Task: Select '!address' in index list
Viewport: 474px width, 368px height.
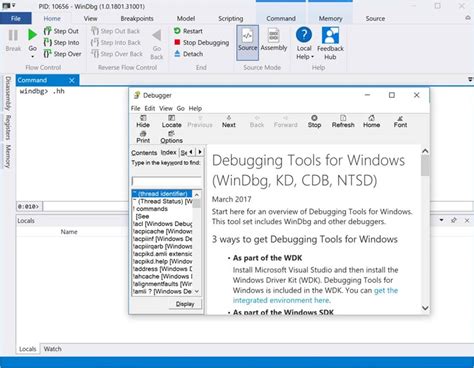Action: (162, 269)
